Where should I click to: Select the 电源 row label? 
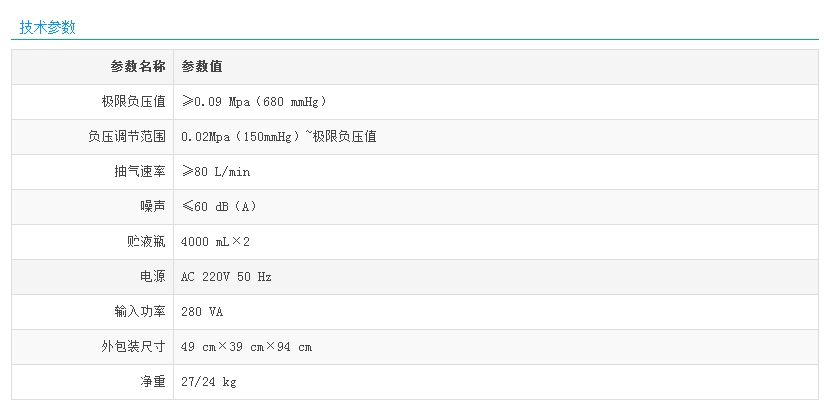coord(153,277)
